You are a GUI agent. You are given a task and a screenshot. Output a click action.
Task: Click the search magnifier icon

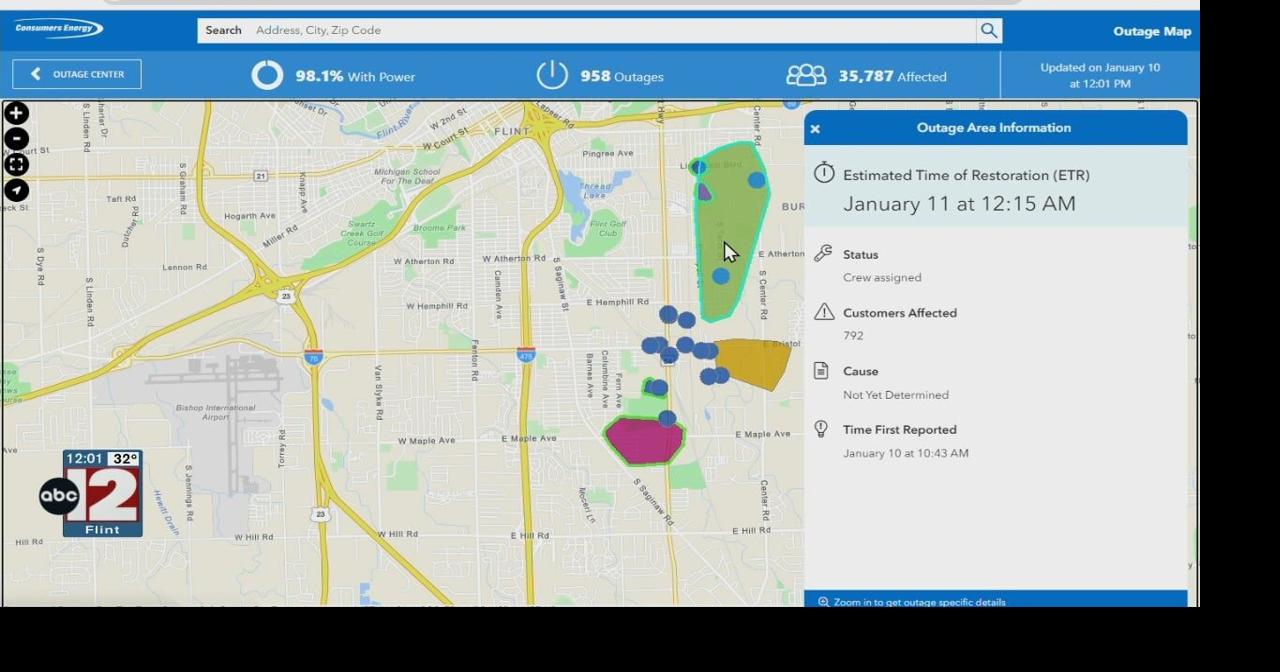pyautogui.click(x=989, y=30)
